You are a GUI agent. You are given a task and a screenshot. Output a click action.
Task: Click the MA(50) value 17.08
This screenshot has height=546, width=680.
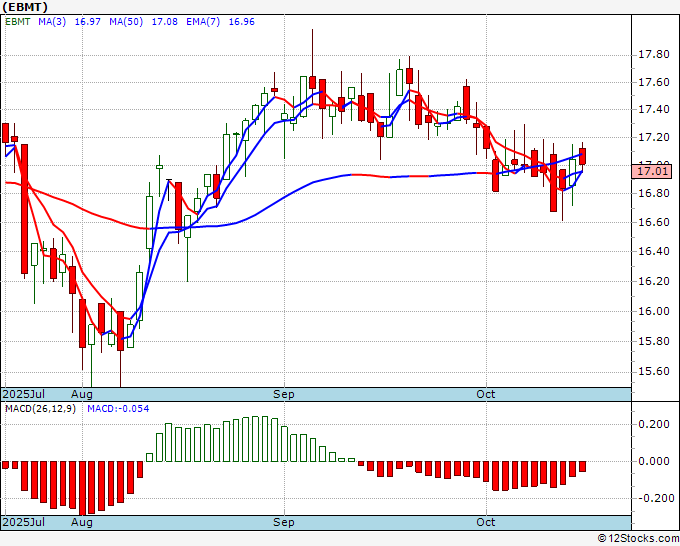click(x=164, y=22)
